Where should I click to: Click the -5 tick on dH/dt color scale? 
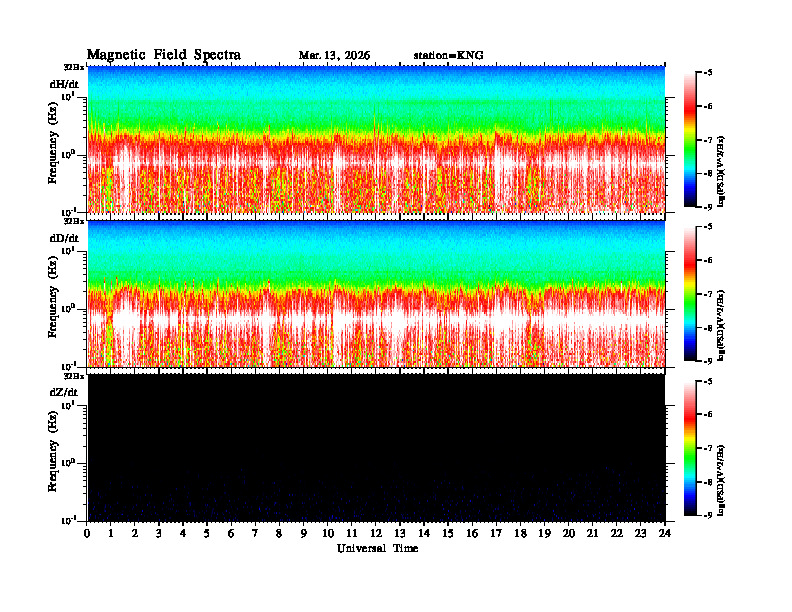click(708, 73)
